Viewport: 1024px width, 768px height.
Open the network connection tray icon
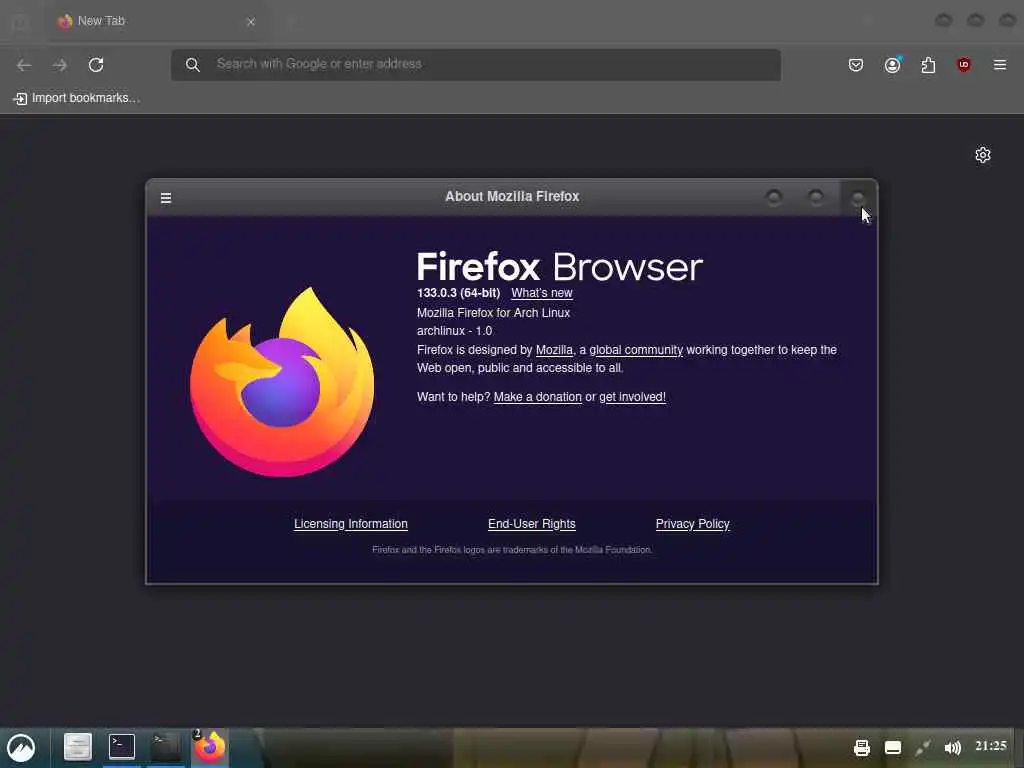click(x=923, y=748)
